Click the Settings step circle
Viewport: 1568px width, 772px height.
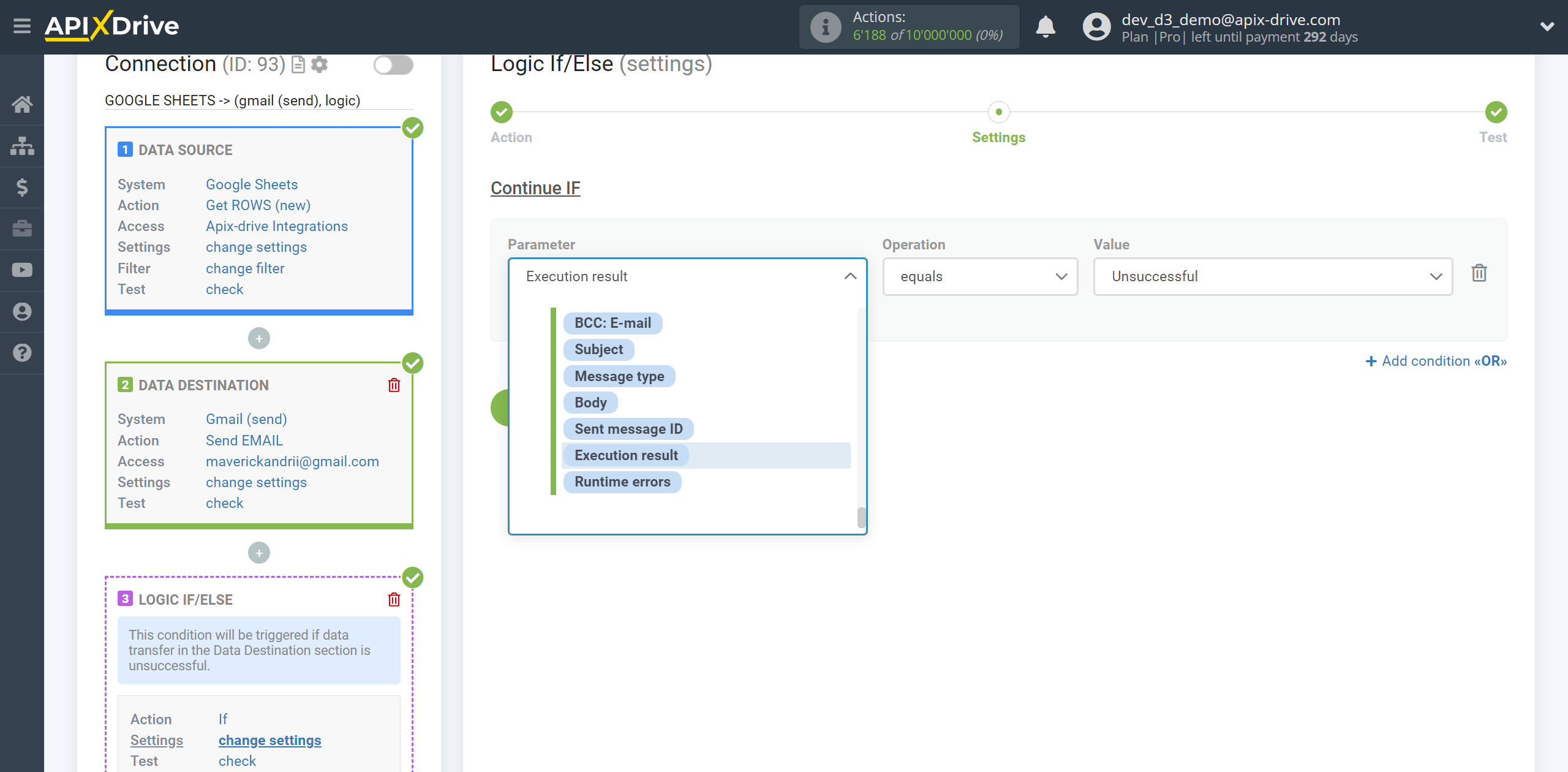[x=998, y=112]
